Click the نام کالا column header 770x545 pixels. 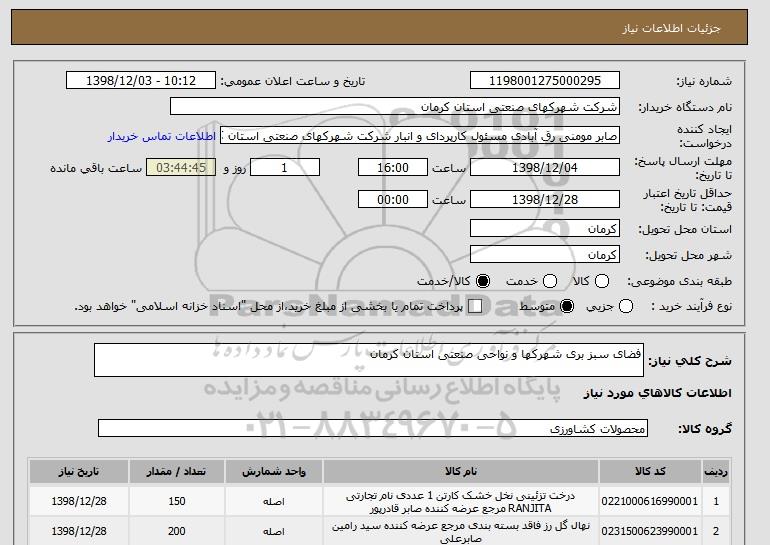[461, 471]
